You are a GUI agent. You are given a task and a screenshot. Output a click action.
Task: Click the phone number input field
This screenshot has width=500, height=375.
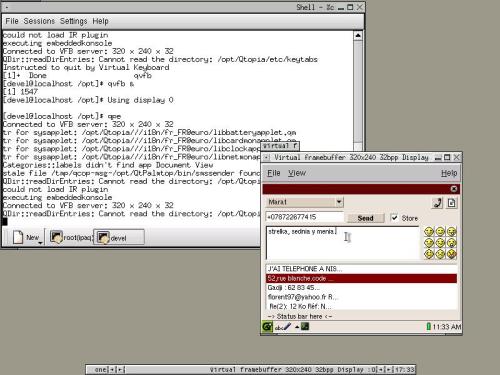[305, 217]
